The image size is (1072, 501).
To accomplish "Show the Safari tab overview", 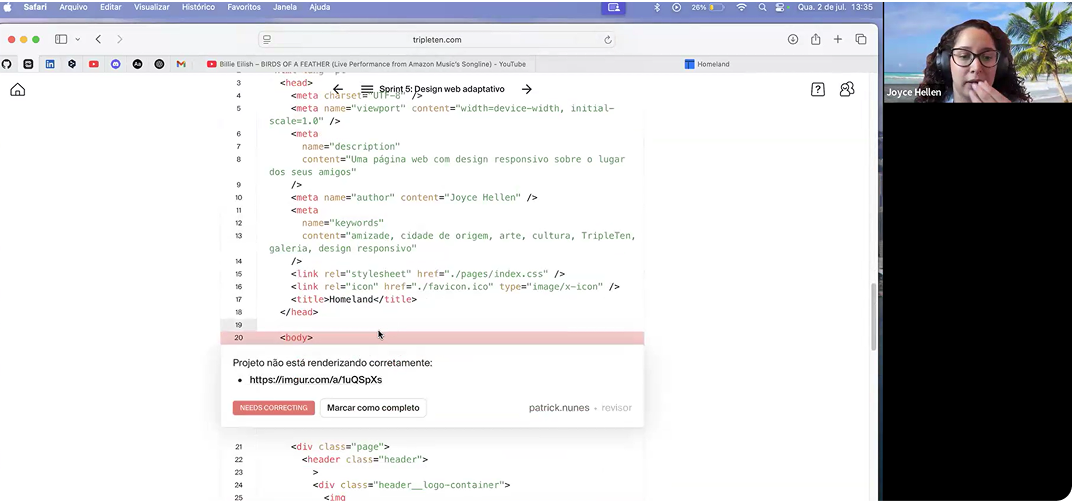I will [x=861, y=40].
